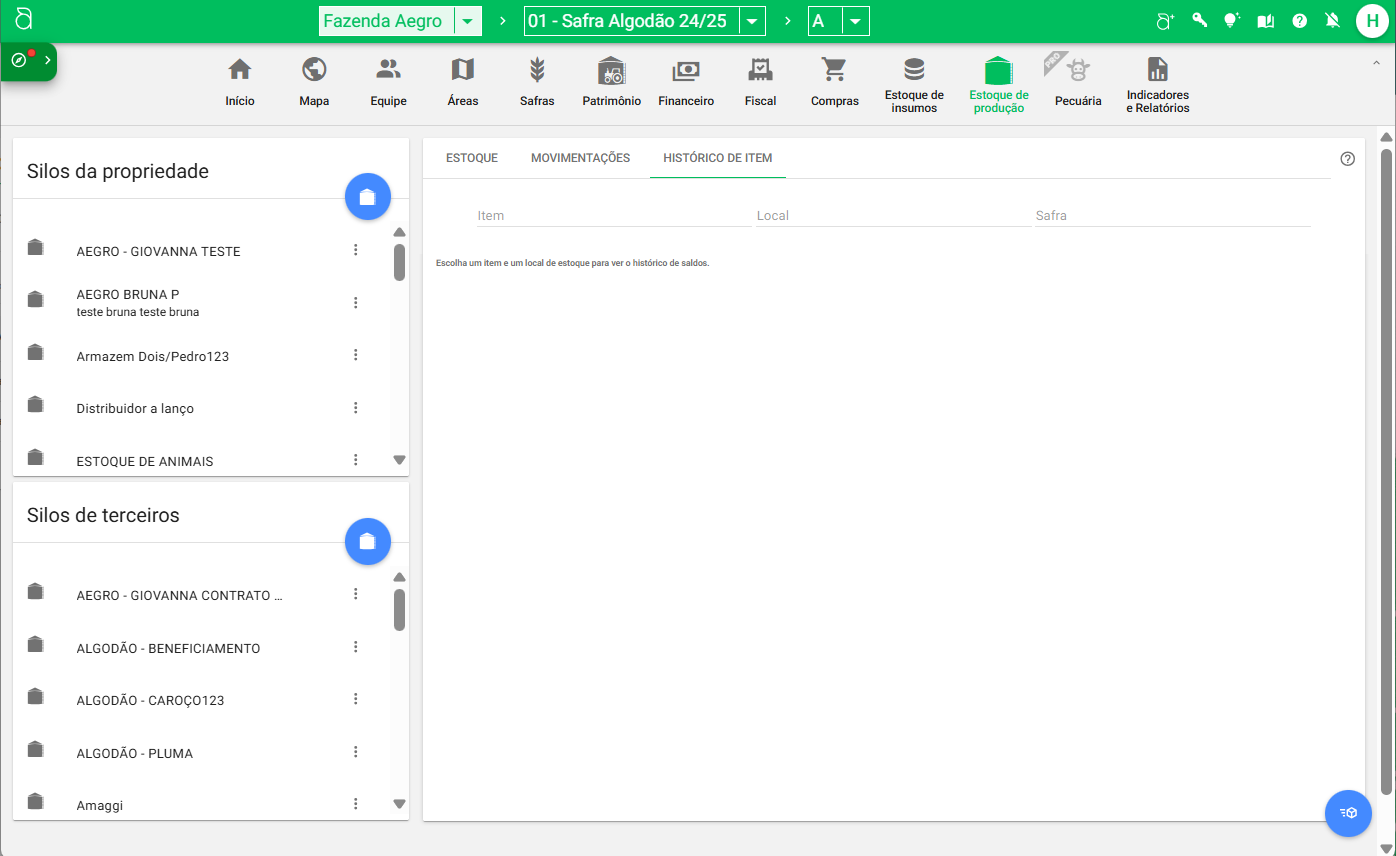
Task: Select the ALGODÃO - PLUMA silo
Action: [x=135, y=753]
